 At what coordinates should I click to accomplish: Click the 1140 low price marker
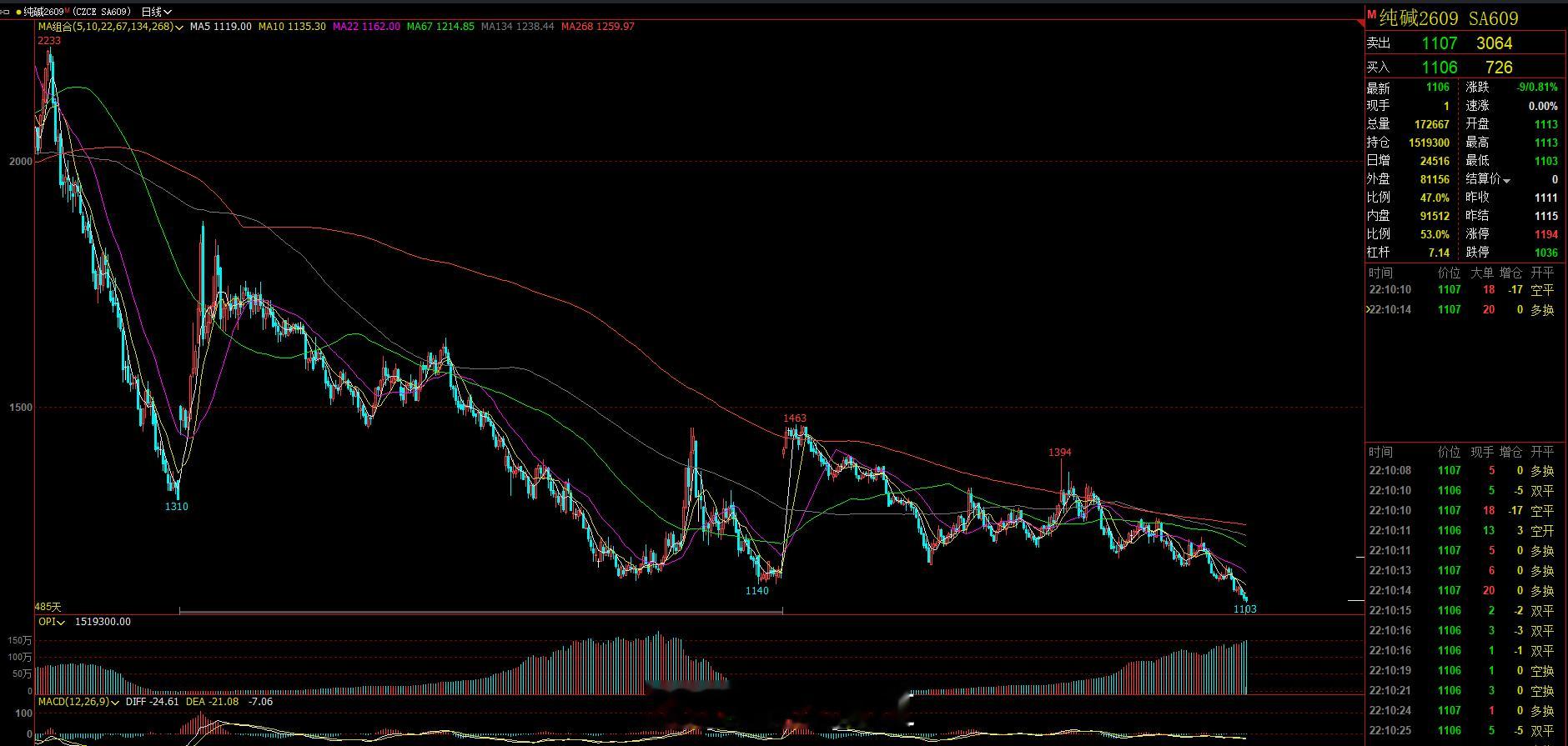click(x=757, y=591)
